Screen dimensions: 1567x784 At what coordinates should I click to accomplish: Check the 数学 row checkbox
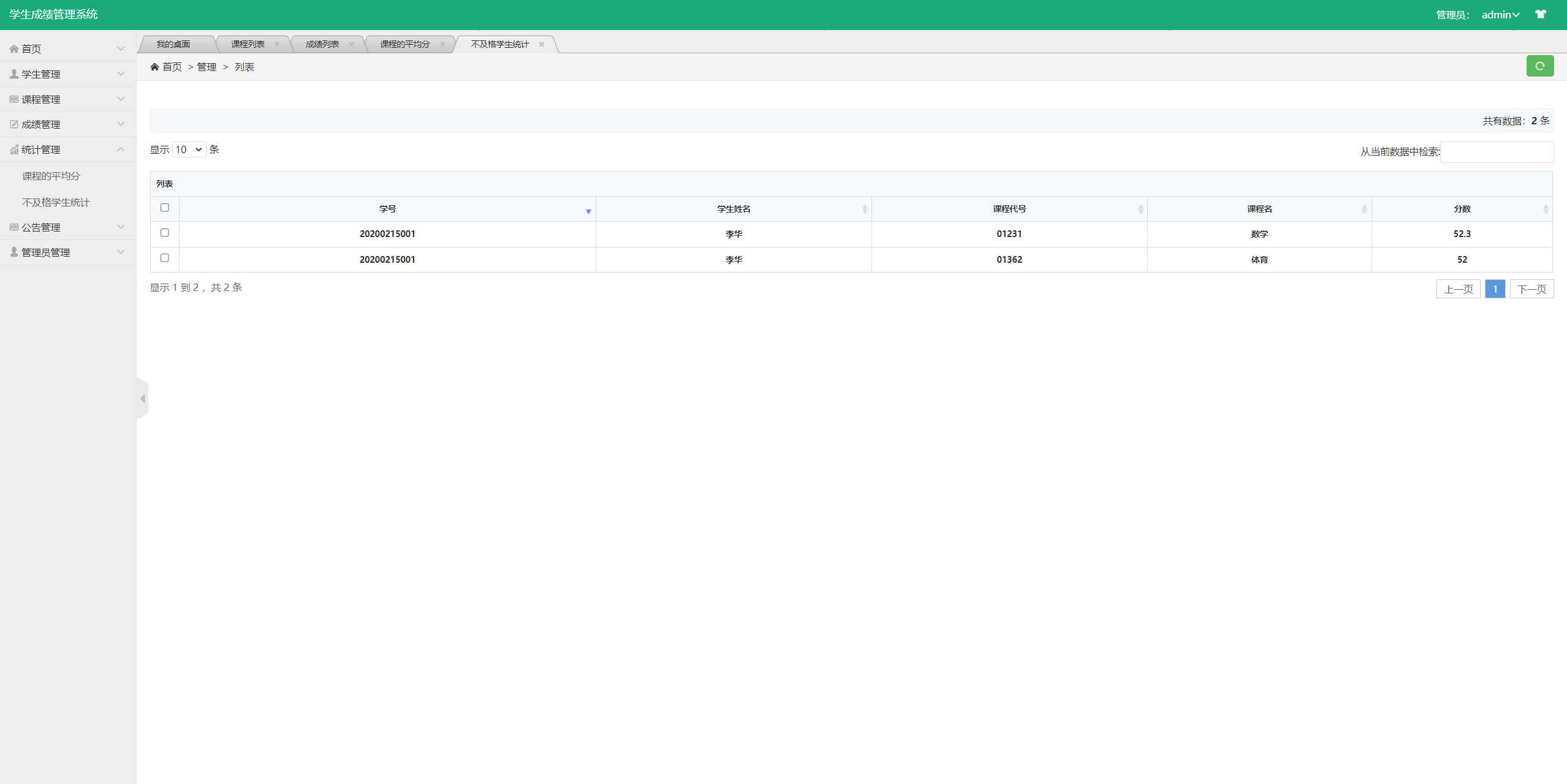pyautogui.click(x=164, y=233)
